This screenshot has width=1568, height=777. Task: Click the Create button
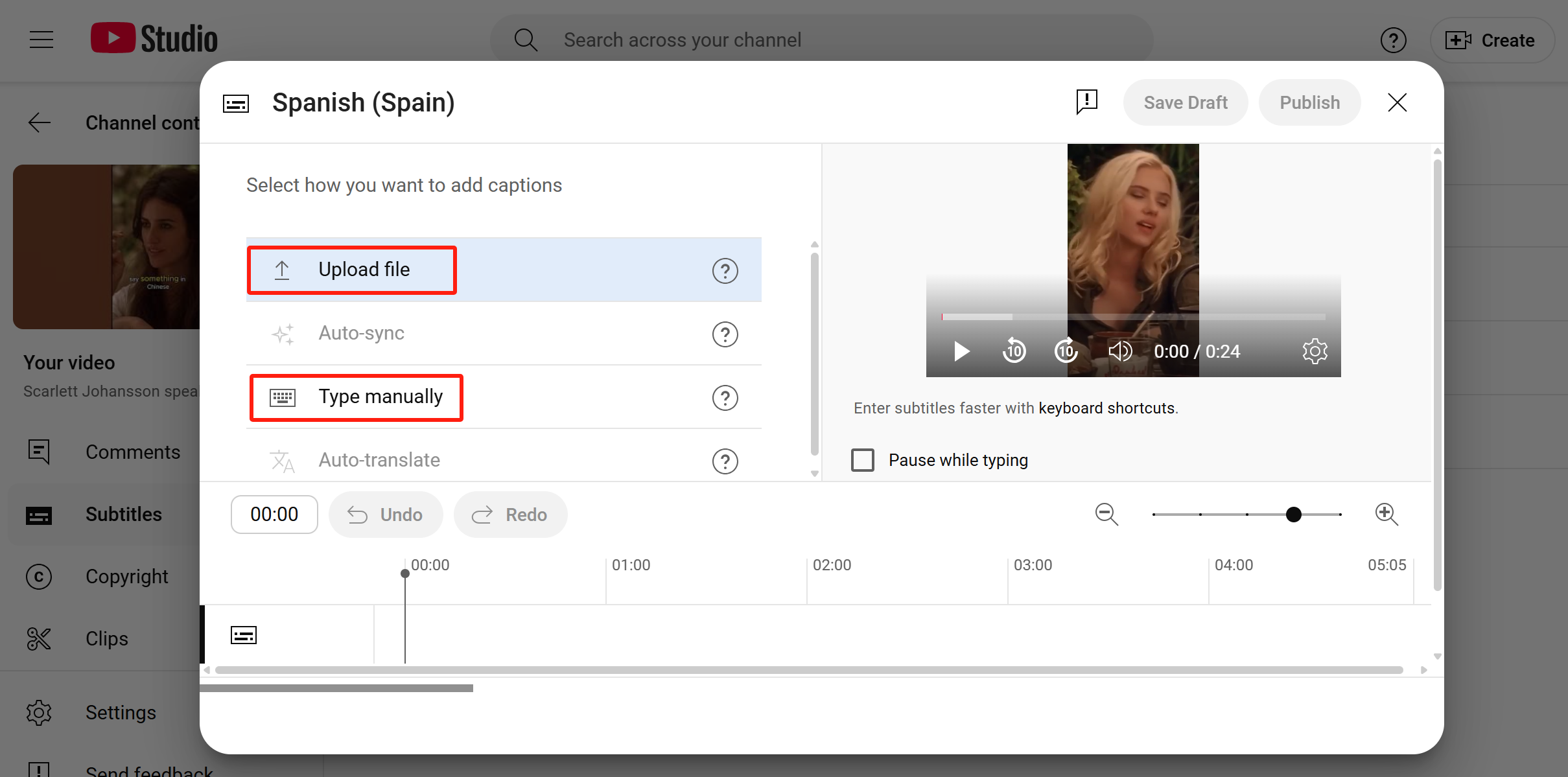1492,40
